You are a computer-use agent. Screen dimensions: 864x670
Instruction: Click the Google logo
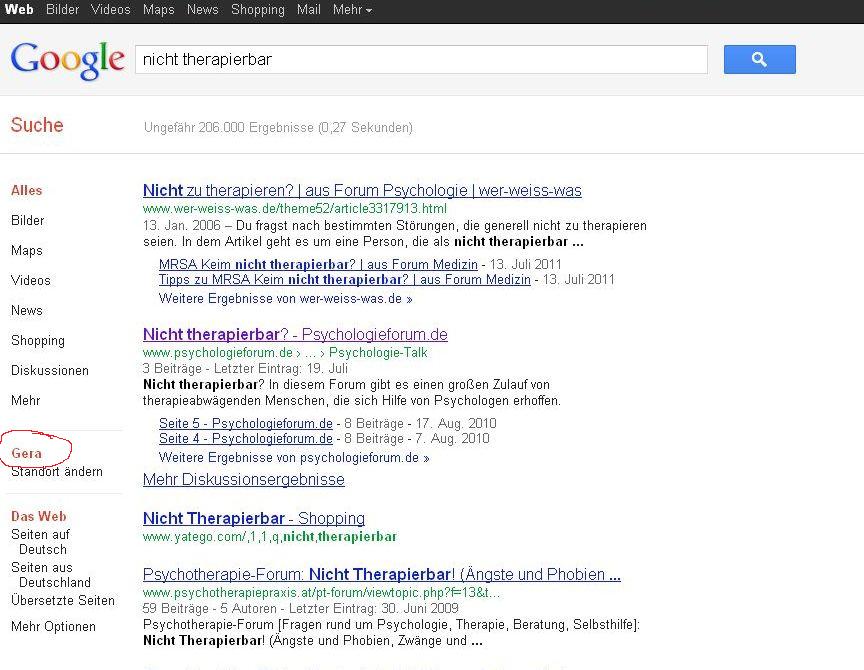[68, 60]
